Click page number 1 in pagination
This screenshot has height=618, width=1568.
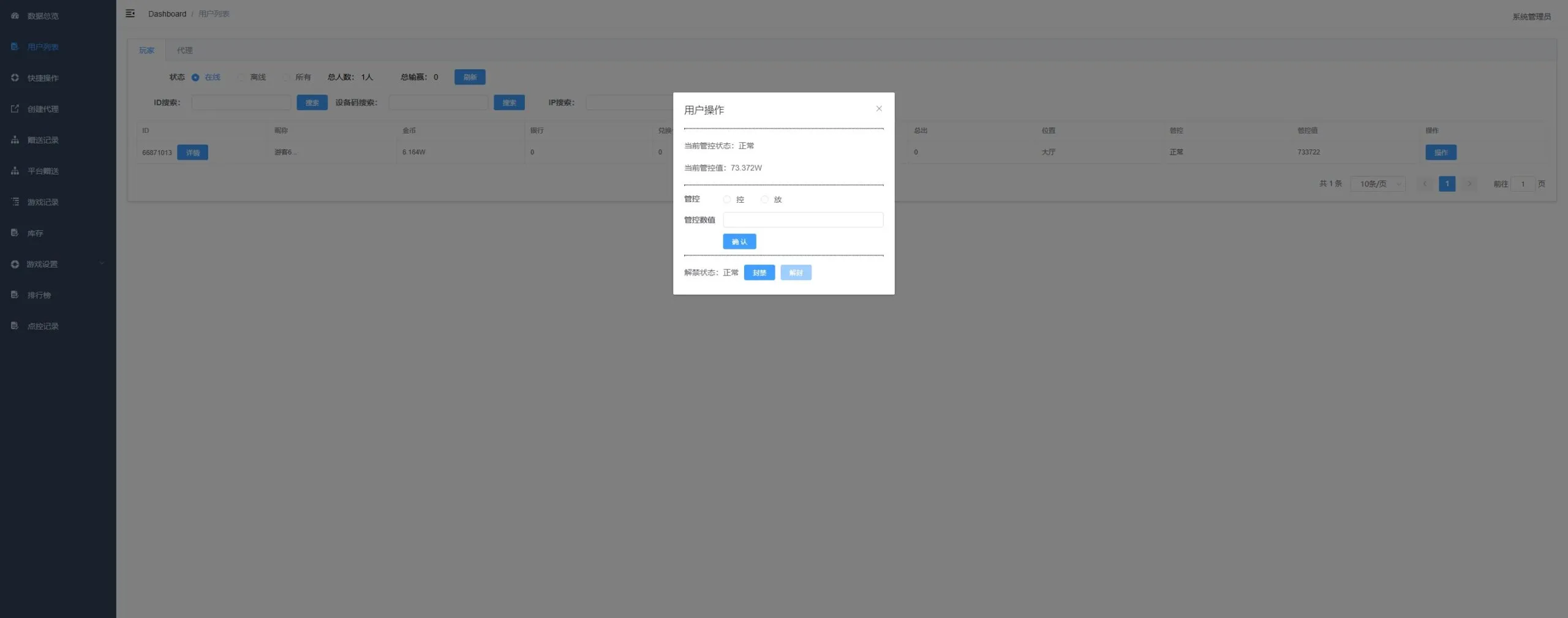[1447, 184]
